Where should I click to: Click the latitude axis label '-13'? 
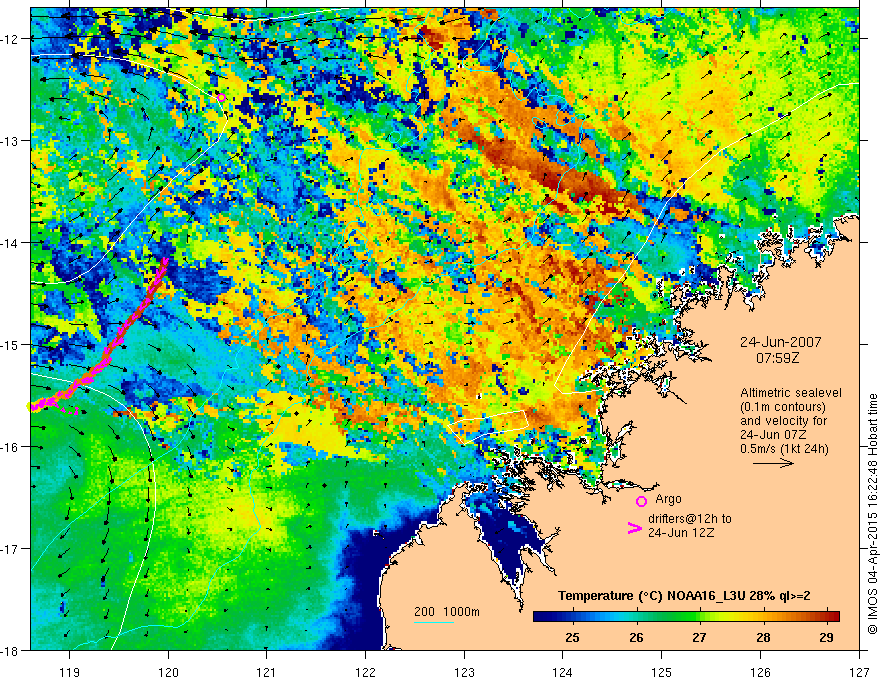[x=10, y=141]
